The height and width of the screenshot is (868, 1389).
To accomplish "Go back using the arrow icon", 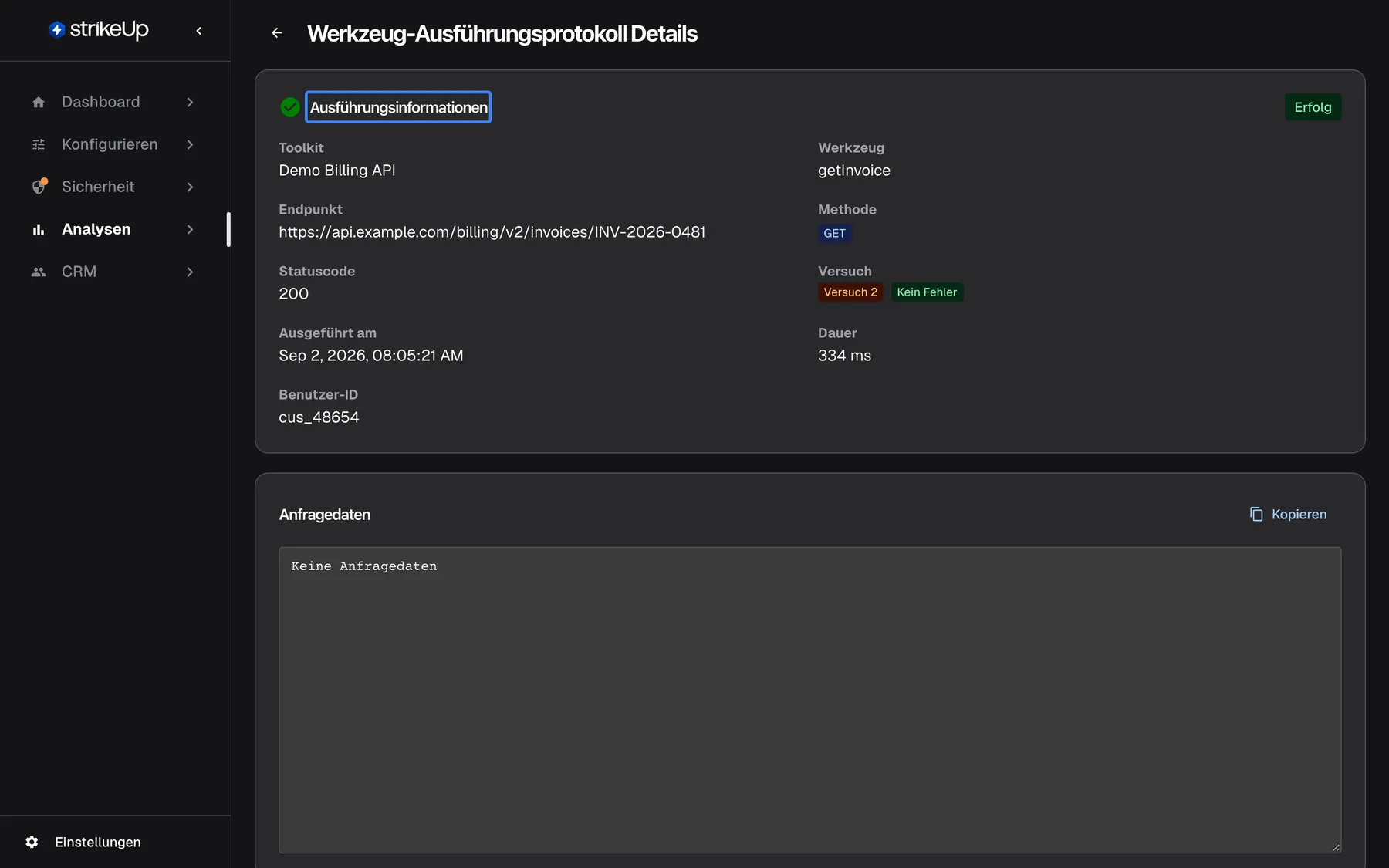I will tap(277, 33).
